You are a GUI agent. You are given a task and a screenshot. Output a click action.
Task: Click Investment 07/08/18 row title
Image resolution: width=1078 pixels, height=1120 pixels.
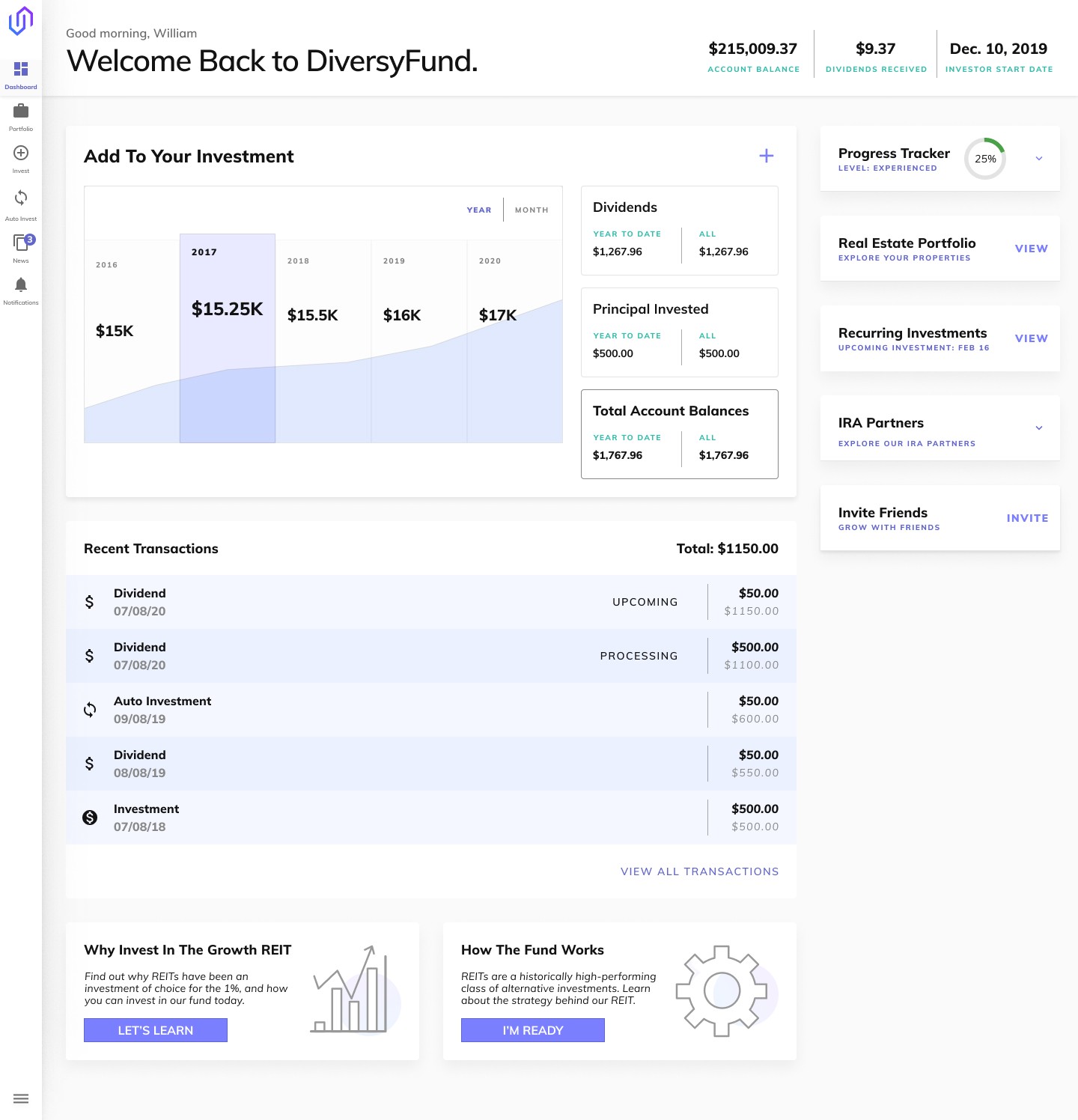[x=146, y=809]
